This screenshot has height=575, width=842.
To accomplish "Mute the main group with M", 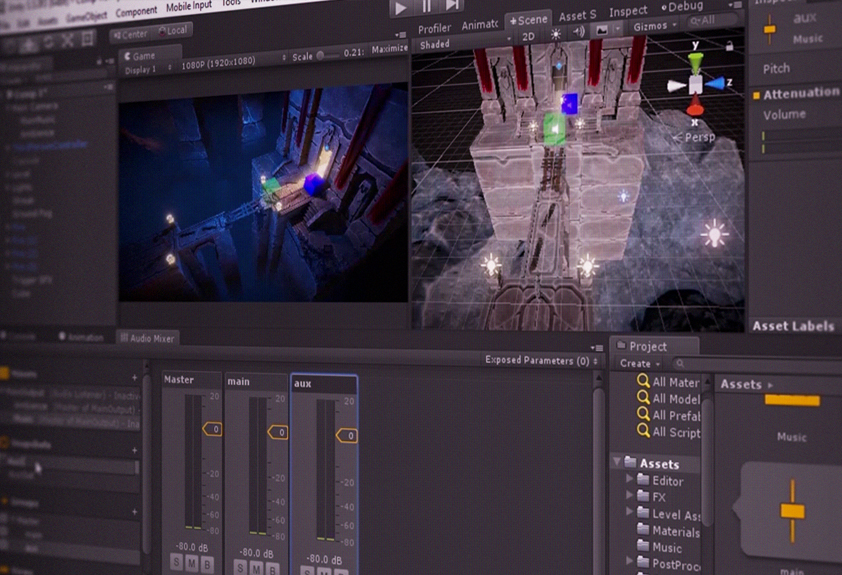I will (257, 569).
